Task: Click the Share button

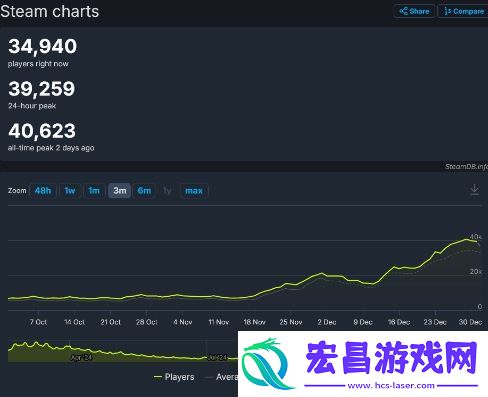Action: [414, 11]
